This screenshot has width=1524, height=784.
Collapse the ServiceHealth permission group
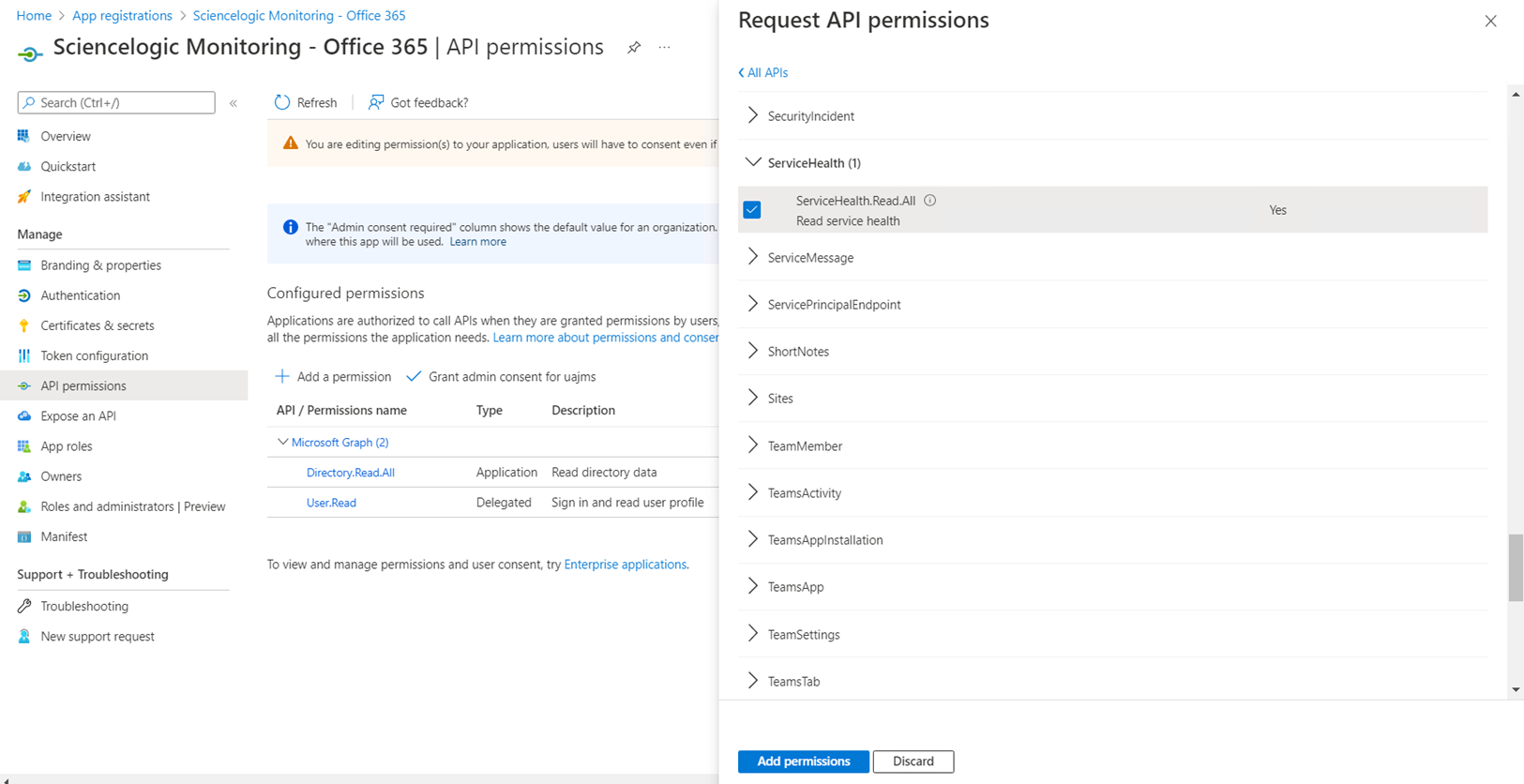[752, 162]
